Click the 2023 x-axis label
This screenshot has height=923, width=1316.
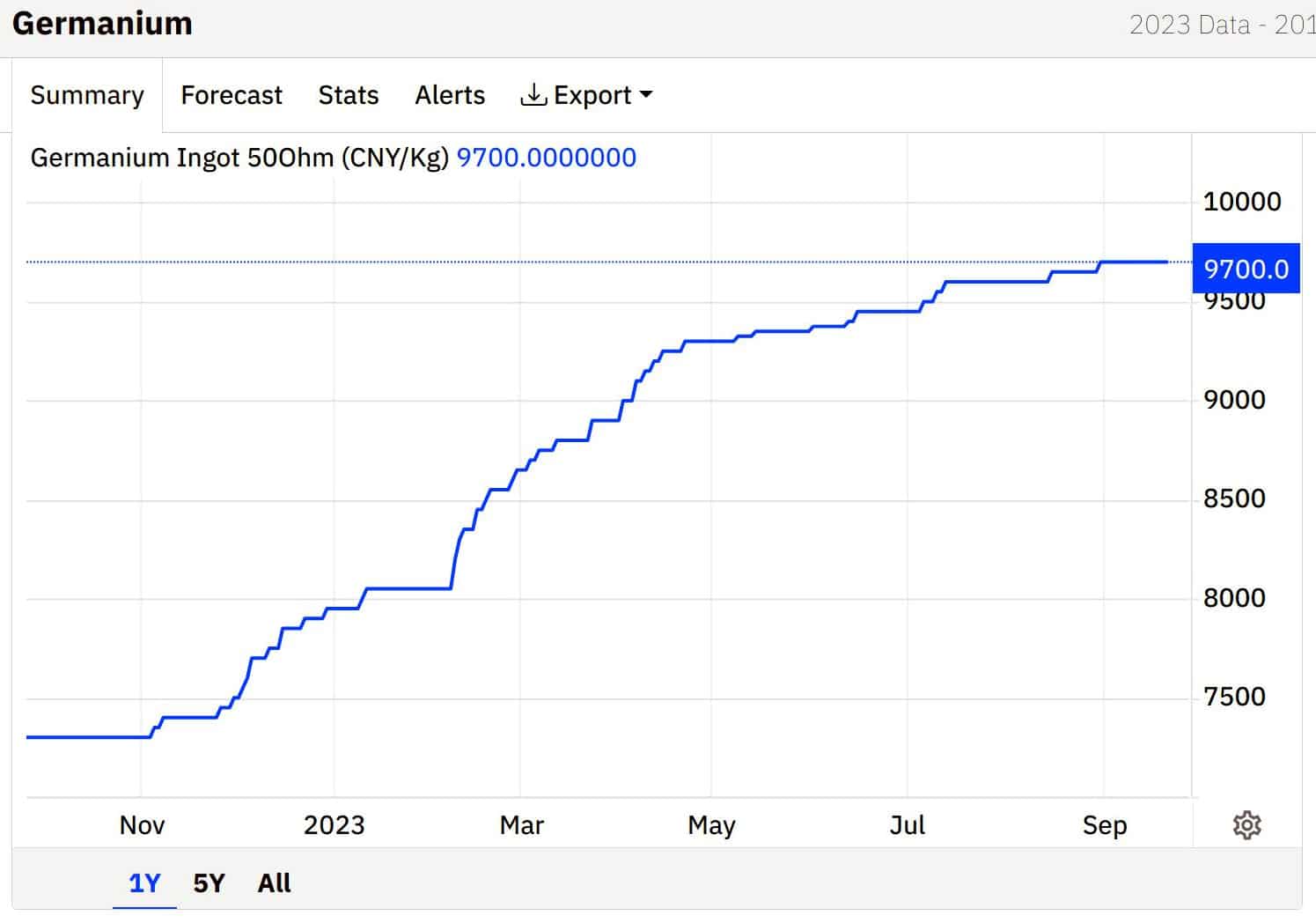pyautogui.click(x=334, y=825)
